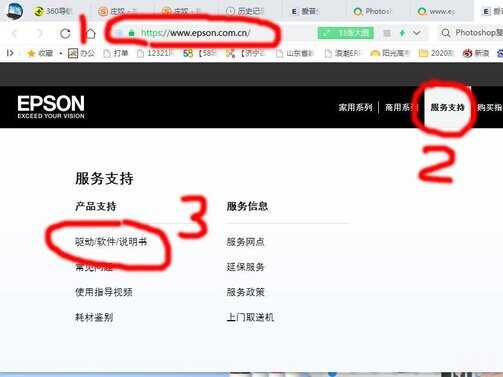The width and height of the screenshot is (503, 377).
Task: Switch to the www.e tab
Action: 436,11
